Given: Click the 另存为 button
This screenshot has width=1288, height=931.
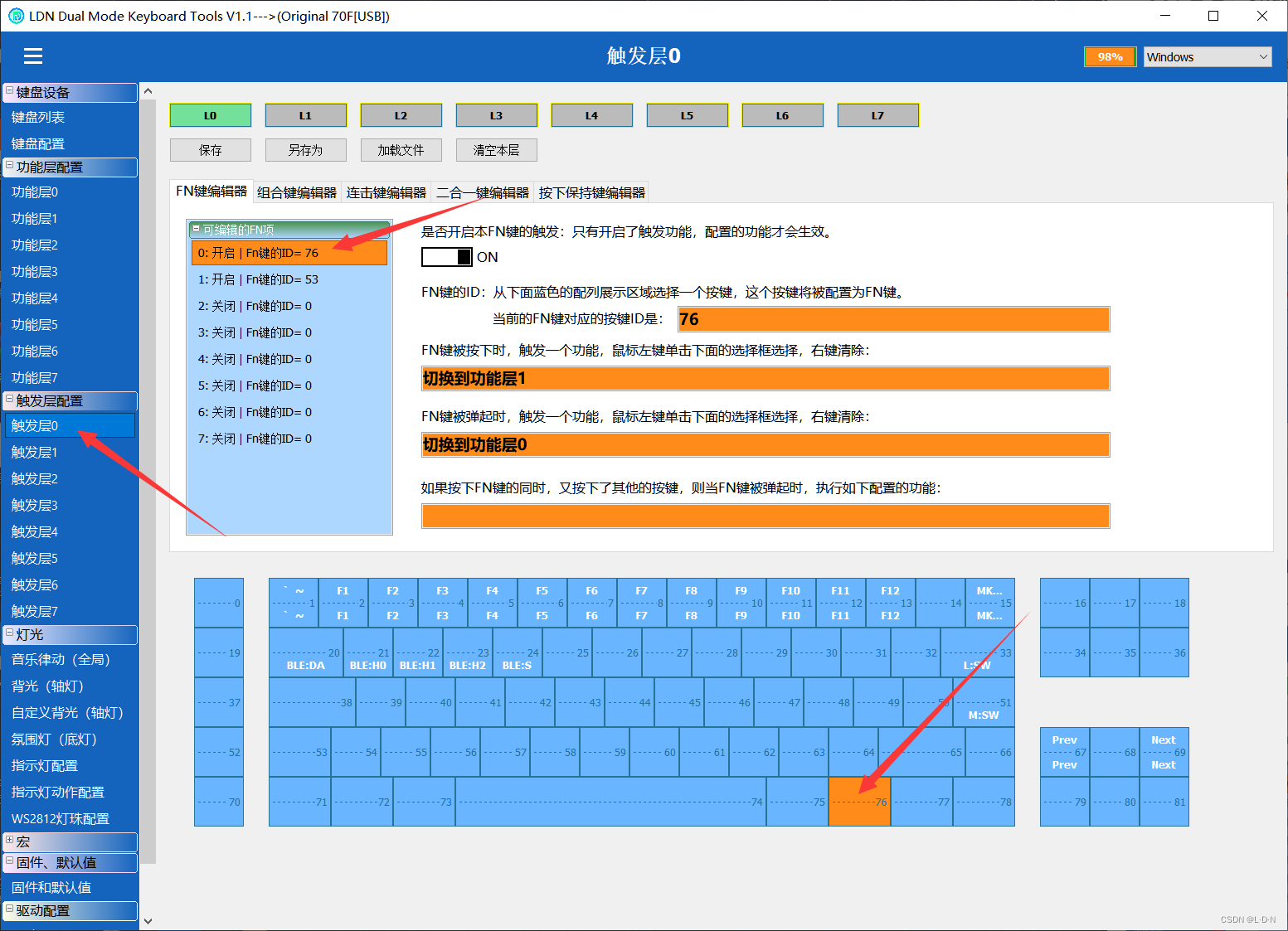Looking at the screenshot, I should pyautogui.click(x=306, y=150).
